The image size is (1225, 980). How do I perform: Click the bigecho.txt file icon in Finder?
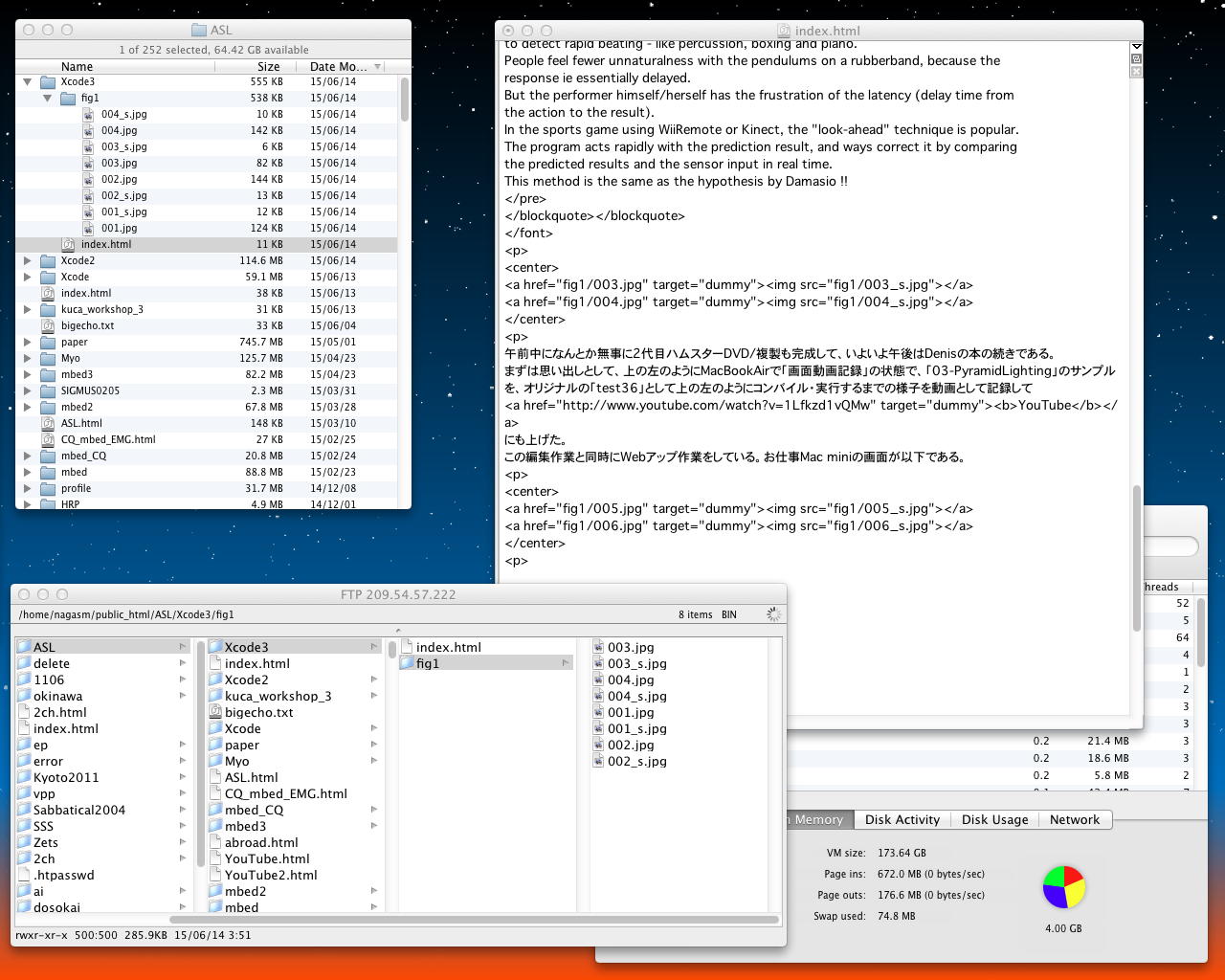coord(48,325)
